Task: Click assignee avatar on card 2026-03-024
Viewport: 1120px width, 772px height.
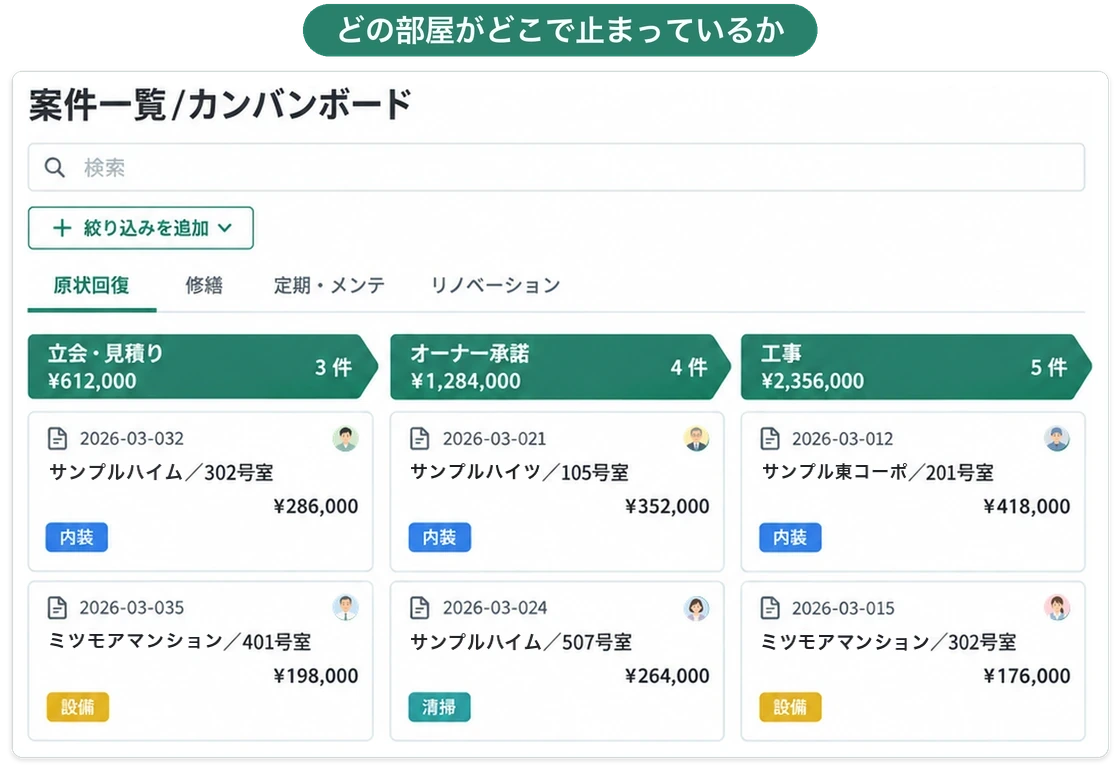Action: point(696,608)
